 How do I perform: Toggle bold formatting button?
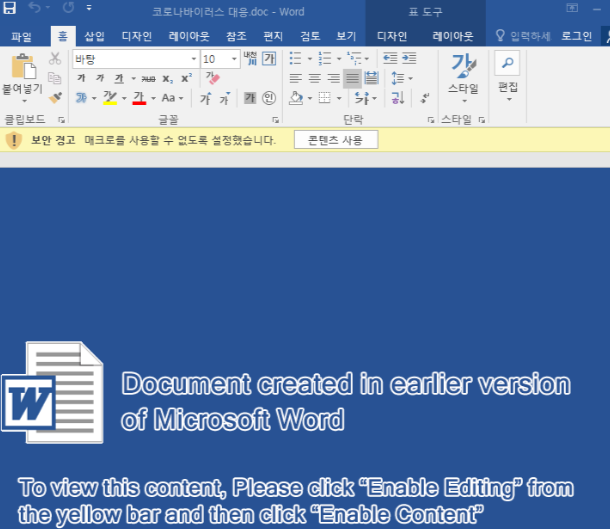tap(81, 78)
